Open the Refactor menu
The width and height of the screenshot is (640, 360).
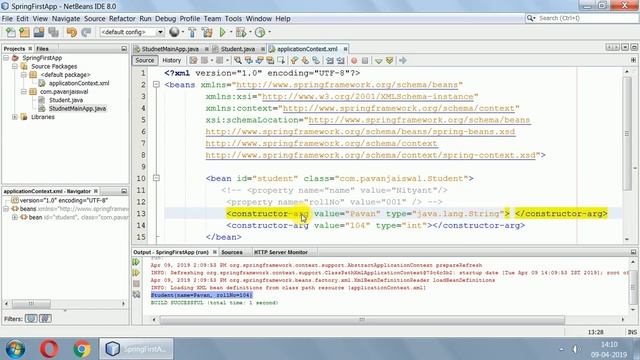[x=122, y=19]
